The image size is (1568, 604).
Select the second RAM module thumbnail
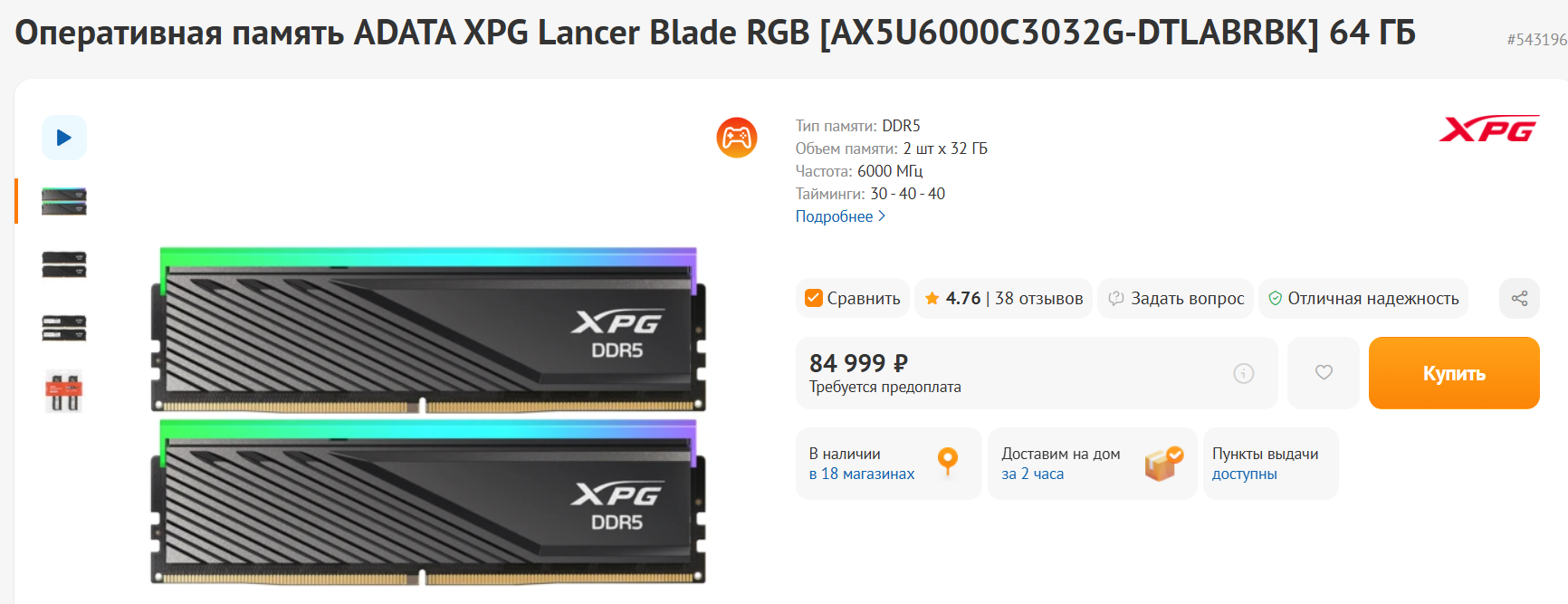point(64,264)
